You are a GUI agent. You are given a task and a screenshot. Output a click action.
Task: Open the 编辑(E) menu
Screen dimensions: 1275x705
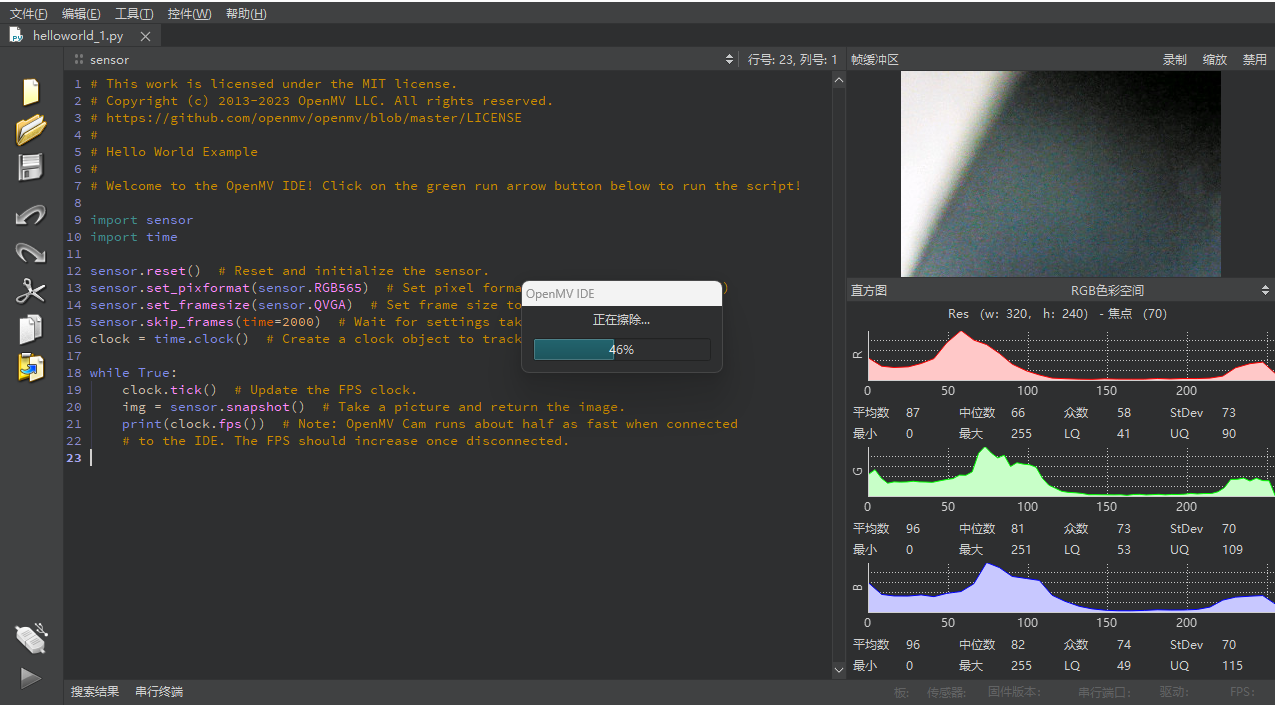81,13
